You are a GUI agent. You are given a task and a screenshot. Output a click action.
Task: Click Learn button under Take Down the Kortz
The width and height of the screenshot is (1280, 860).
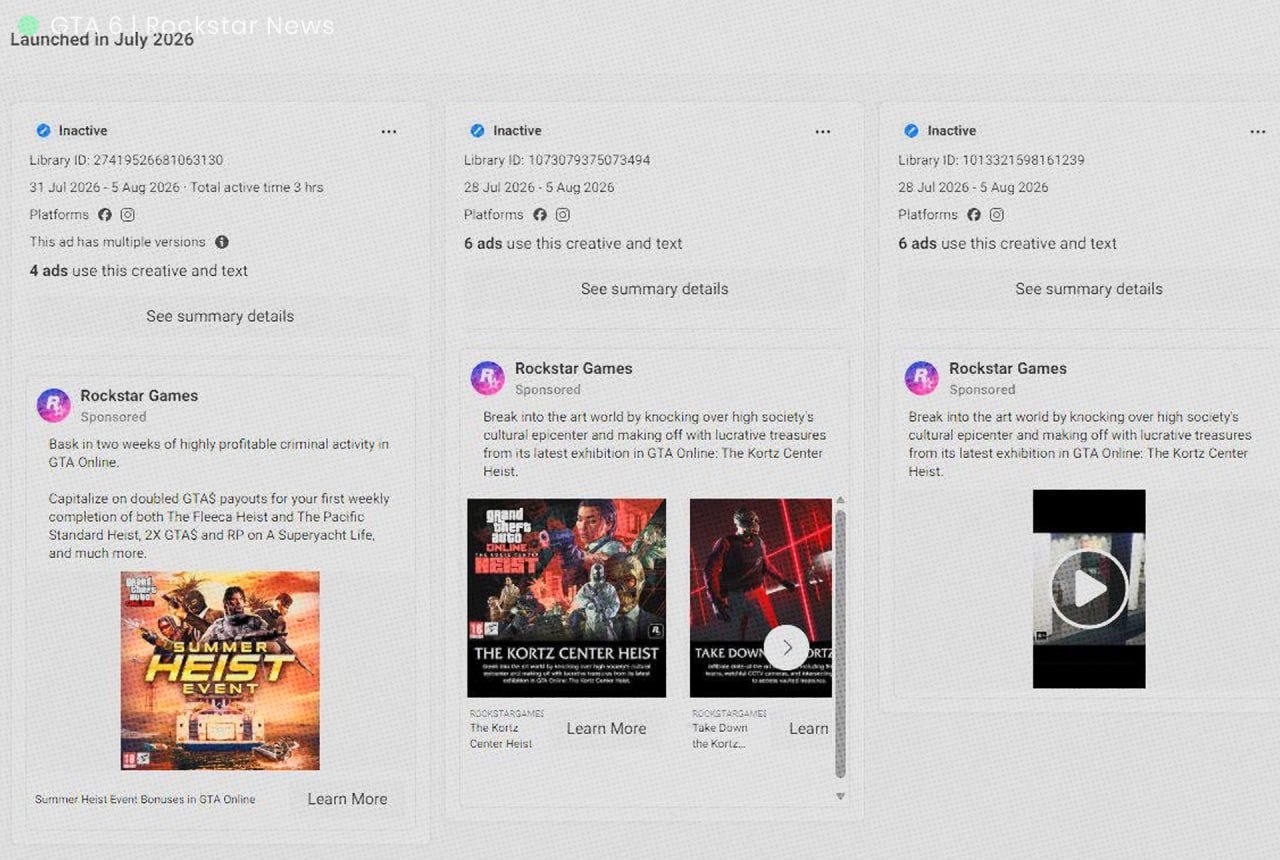coord(808,729)
